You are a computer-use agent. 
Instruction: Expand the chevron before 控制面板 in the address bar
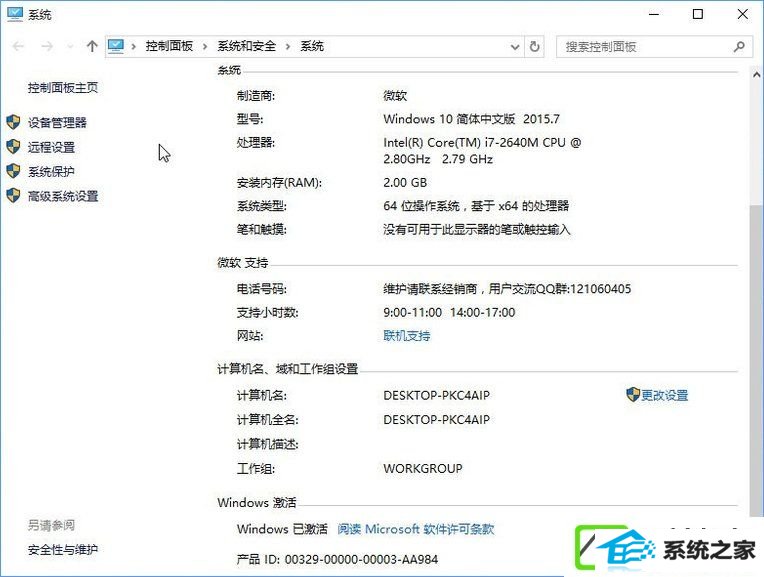pyautogui.click(x=134, y=47)
